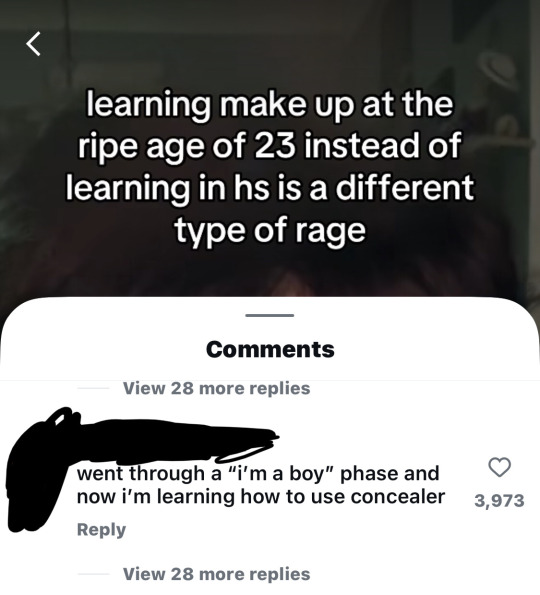Tap the 3,973 like count
Viewport: 540px width, 595px height.
pyautogui.click(x=499, y=501)
